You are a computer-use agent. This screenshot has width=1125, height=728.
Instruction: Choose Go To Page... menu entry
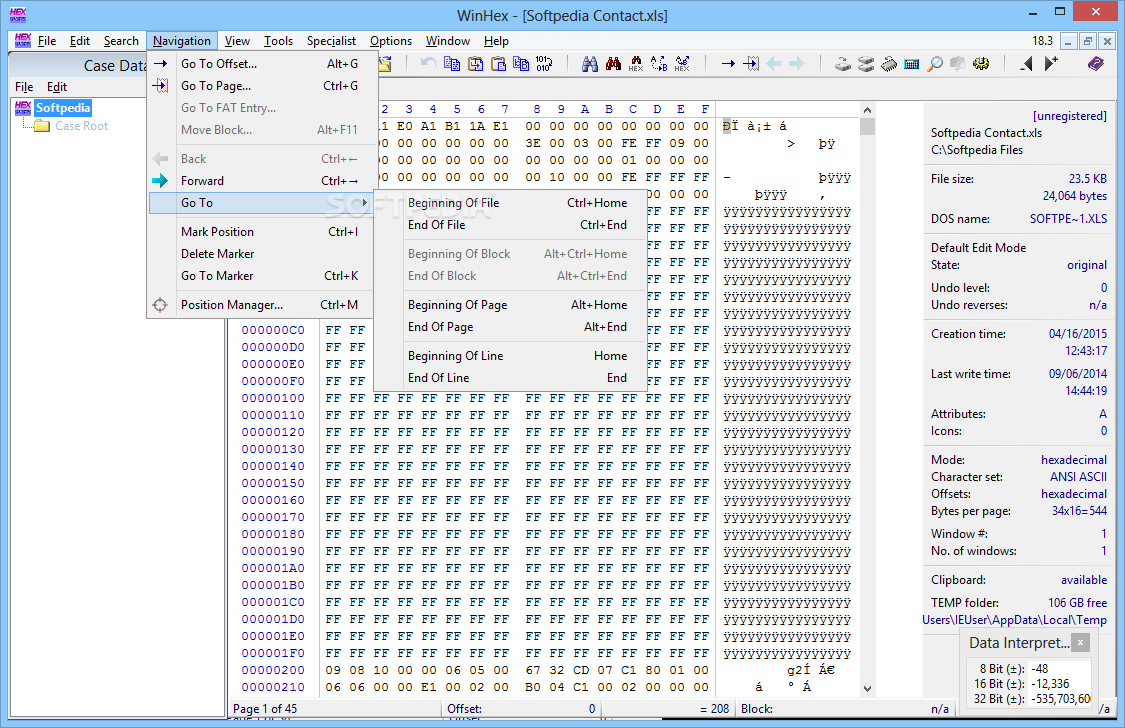[263, 85]
